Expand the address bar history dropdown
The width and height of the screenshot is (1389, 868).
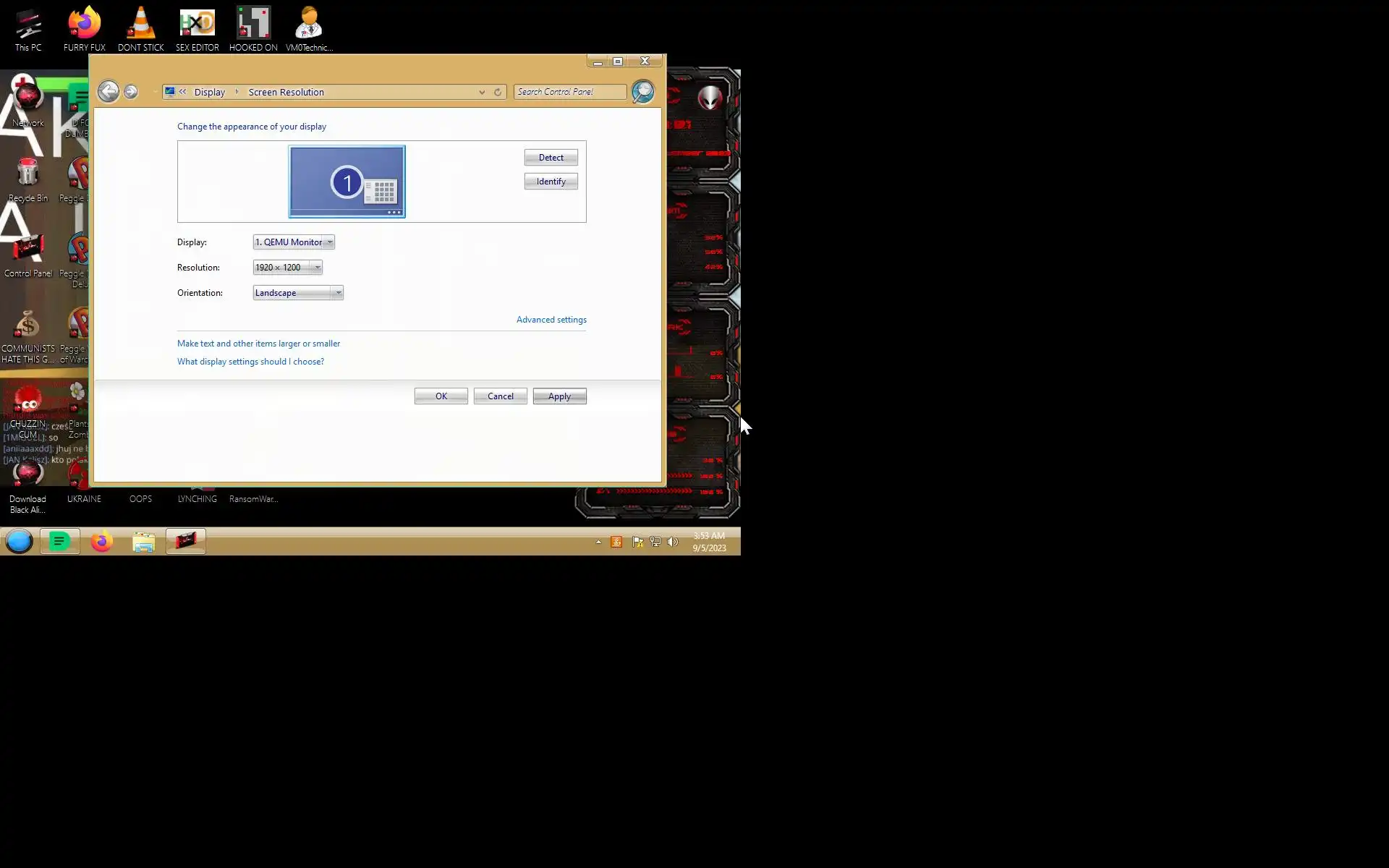pyautogui.click(x=482, y=93)
